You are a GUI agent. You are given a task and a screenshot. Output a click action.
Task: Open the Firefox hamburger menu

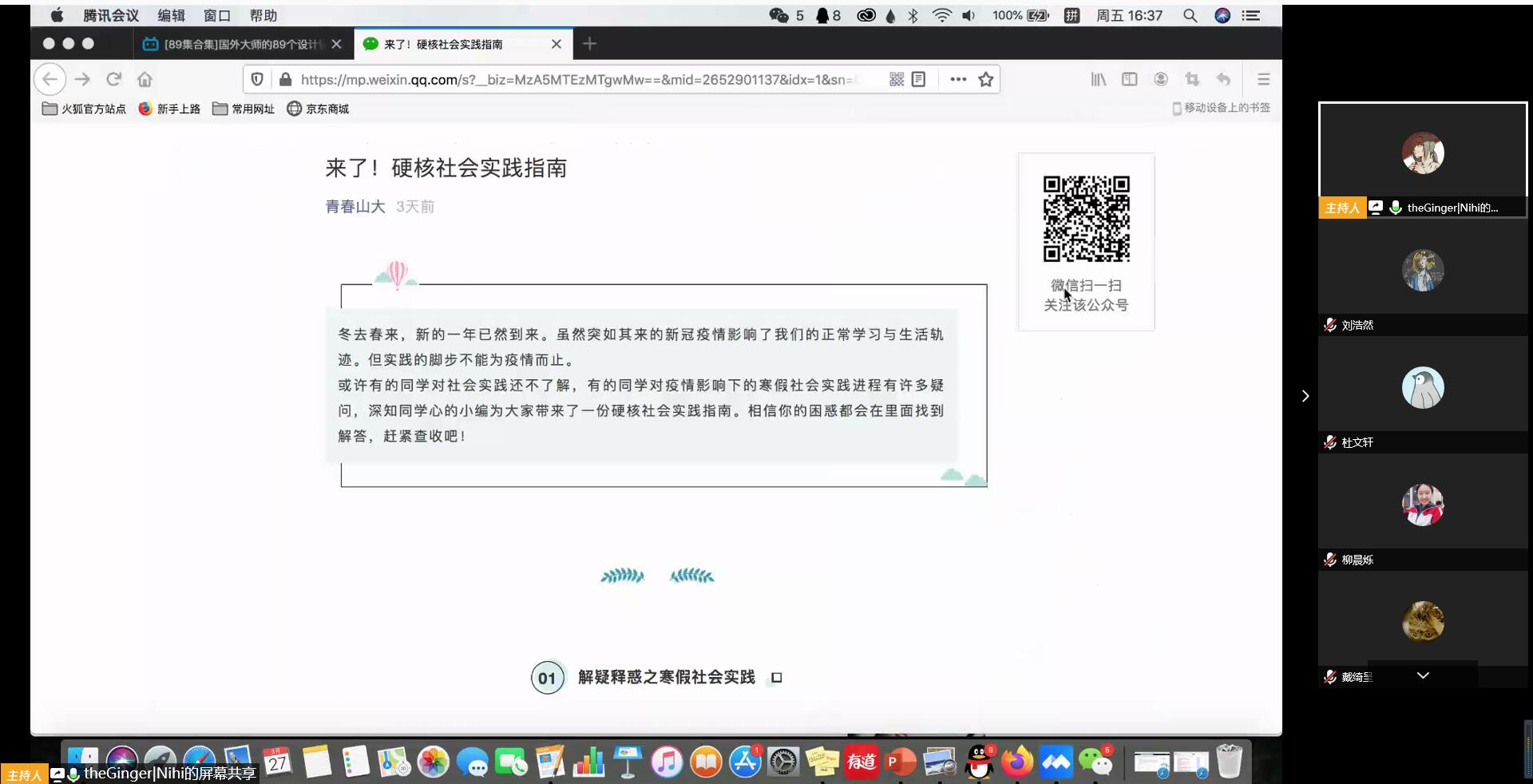(1263, 79)
